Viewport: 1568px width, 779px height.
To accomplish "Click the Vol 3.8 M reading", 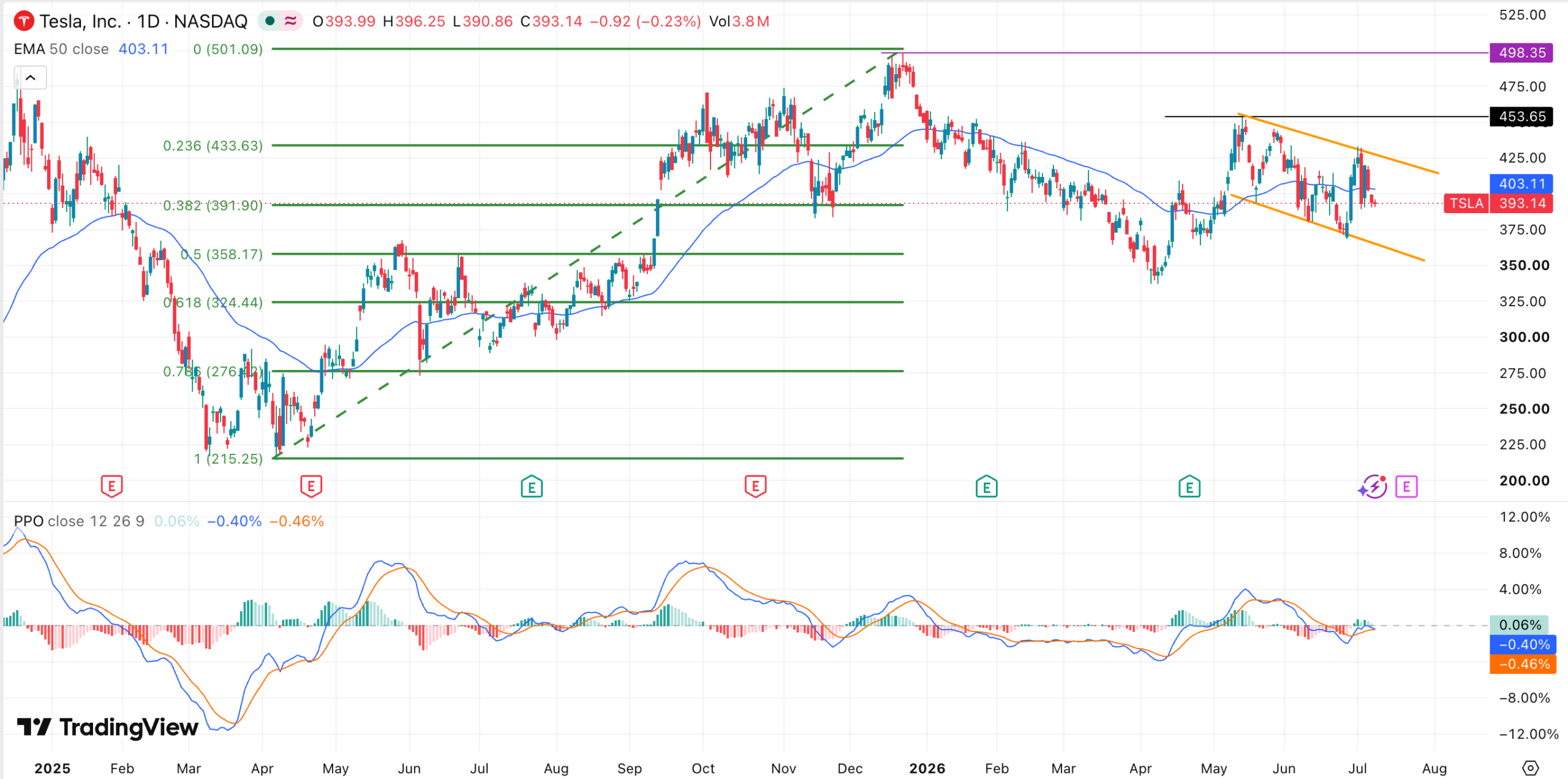I will click(x=739, y=21).
